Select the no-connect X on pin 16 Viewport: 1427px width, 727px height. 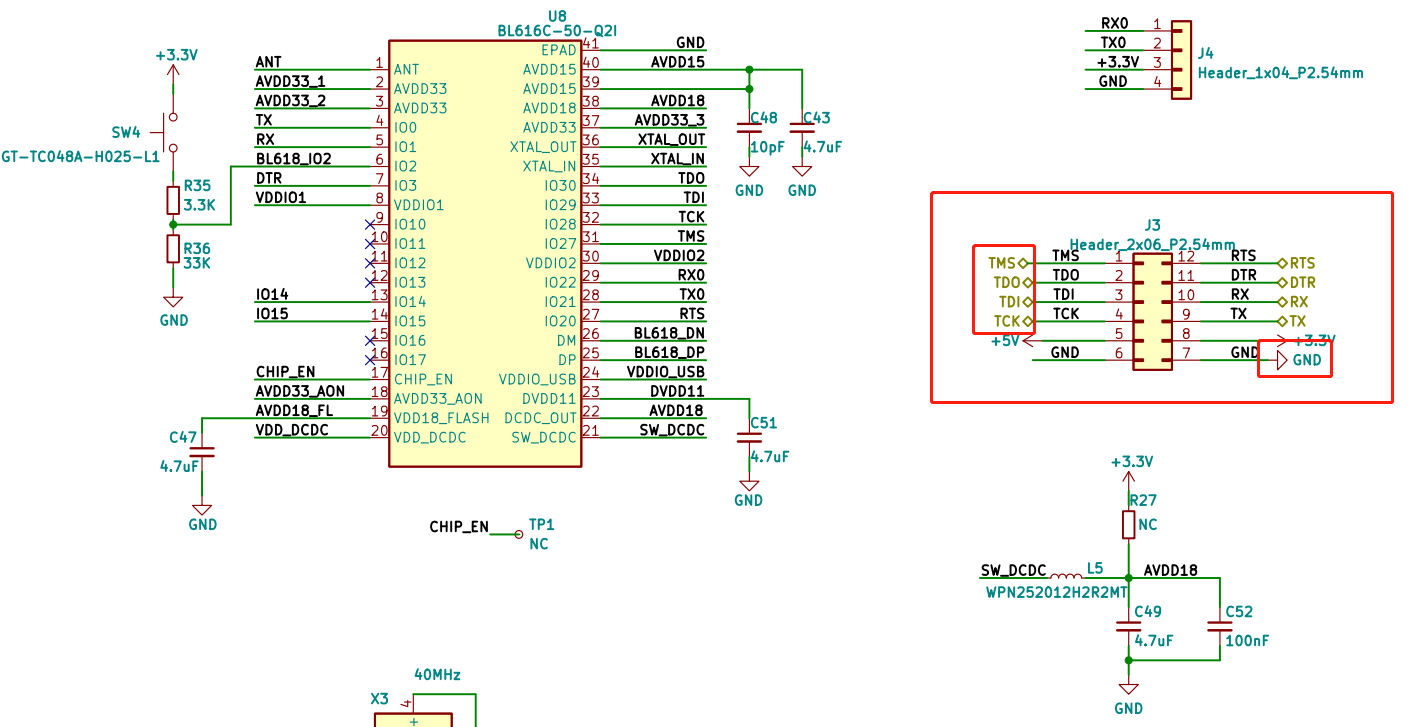370,359
